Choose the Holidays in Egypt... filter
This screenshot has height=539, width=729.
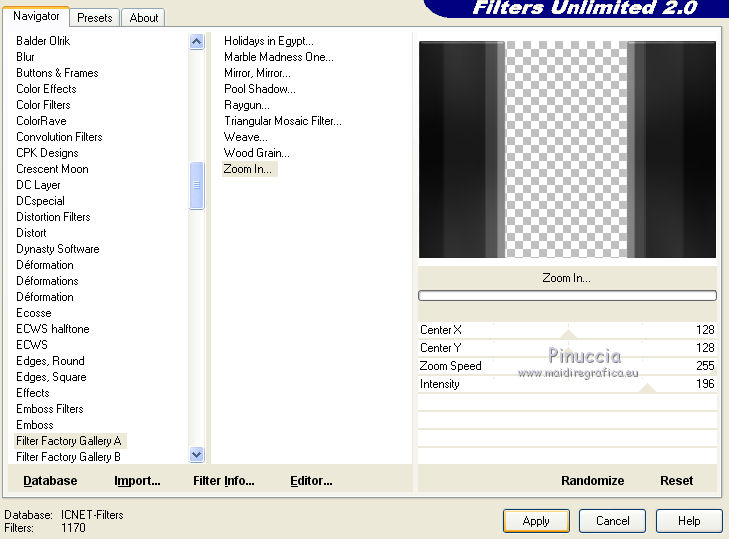269,41
